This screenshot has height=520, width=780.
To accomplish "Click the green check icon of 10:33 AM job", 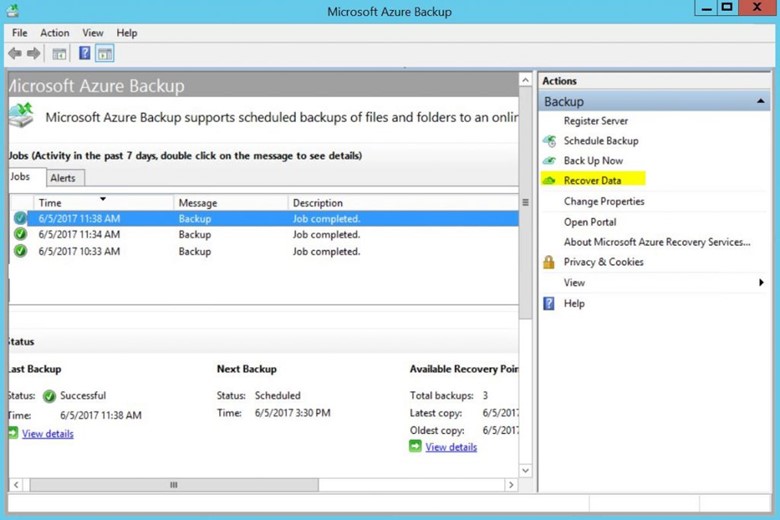I will click(20, 251).
